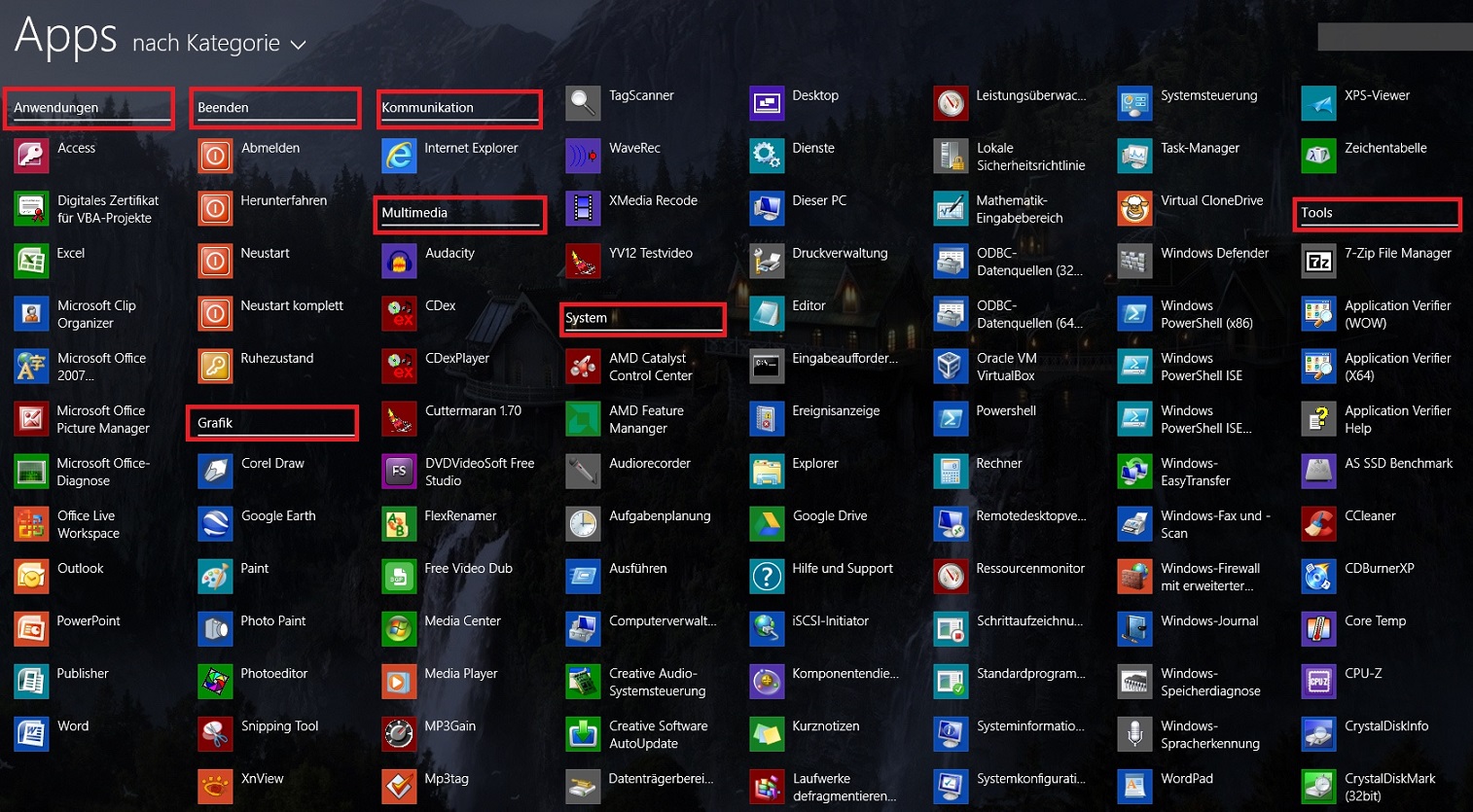Open Windows Defender icon
The width and height of the screenshot is (1473, 812).
(1134, 261)
